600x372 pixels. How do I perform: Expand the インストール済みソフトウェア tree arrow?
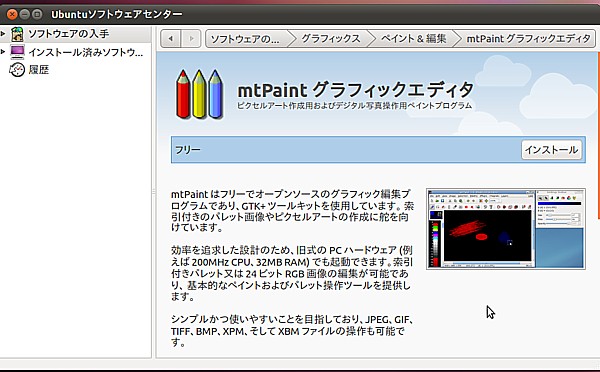pyautogui.click(x=3, y=51)
